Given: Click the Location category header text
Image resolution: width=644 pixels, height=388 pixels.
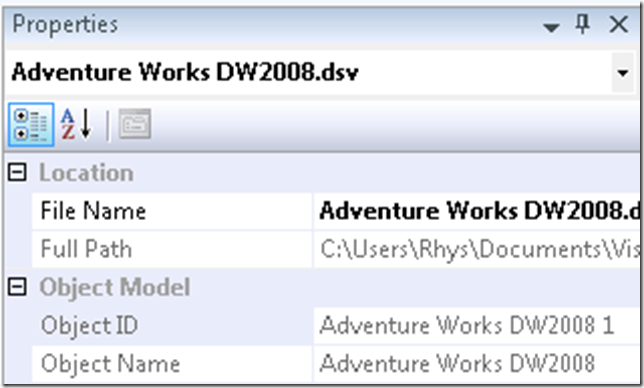Looking at the screenshot, I should coord(87,172).
